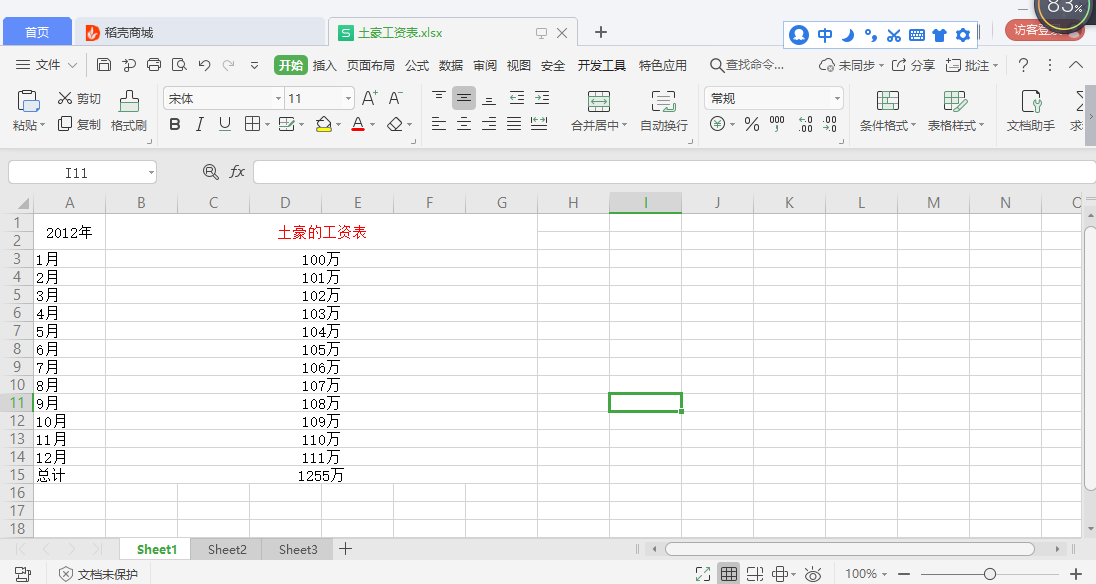Align text left
This screenshot has height=584, width=1096.
(439, 124)
